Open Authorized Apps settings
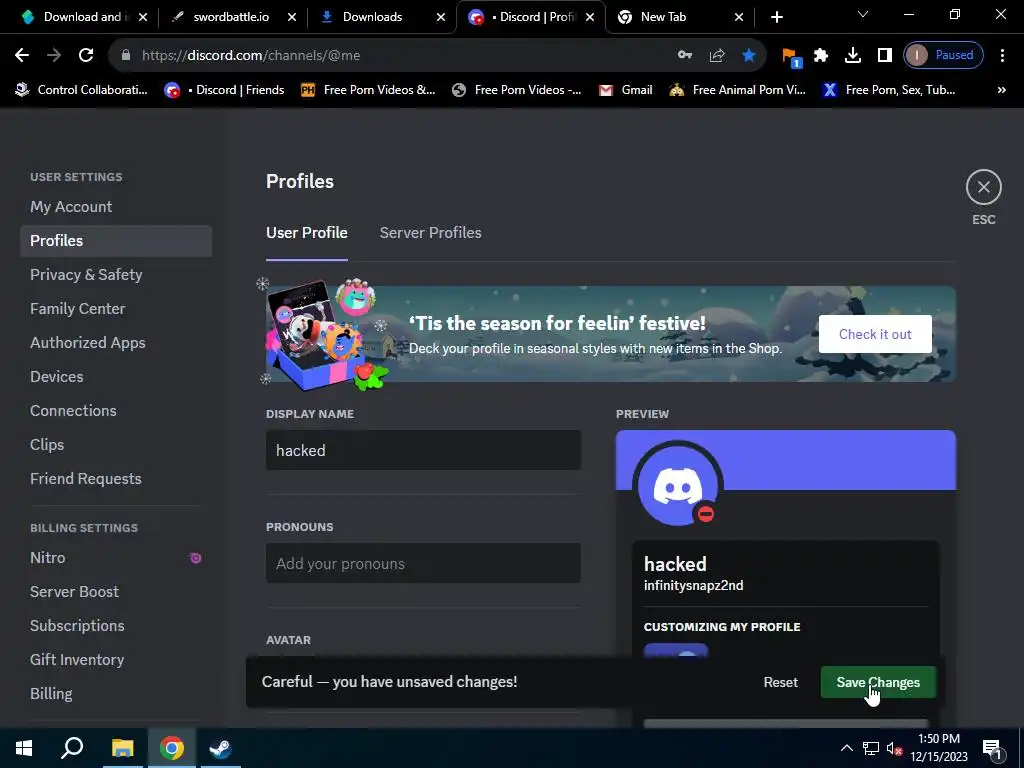 pos(116,343)
